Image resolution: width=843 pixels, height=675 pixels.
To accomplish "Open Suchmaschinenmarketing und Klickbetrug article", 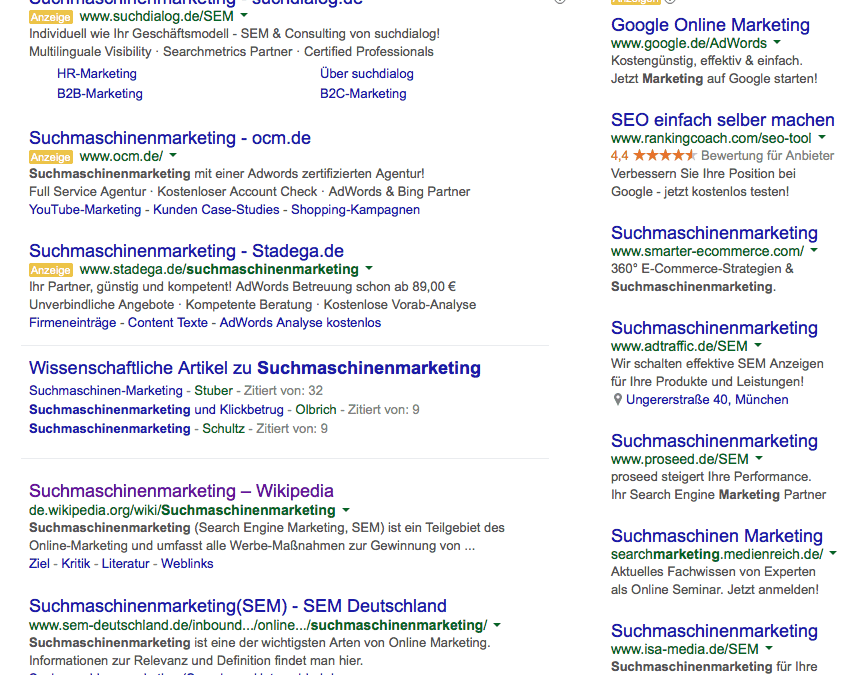I will 156,410.
